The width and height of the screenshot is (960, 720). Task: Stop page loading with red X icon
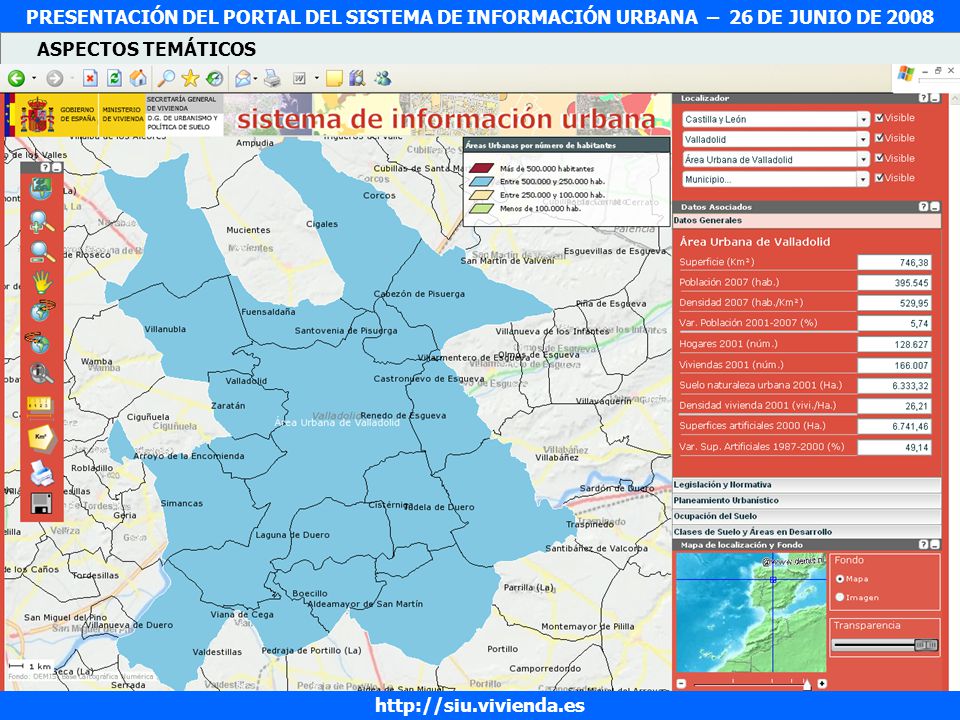coord(90,78)
